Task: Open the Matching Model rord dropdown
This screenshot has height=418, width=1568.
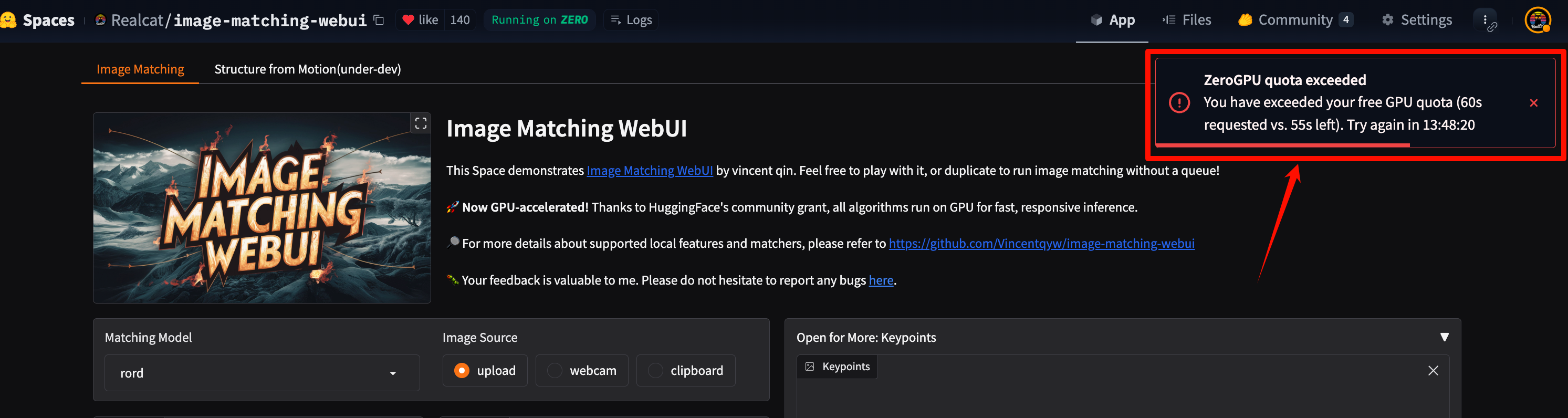Action: pos(262,373)
